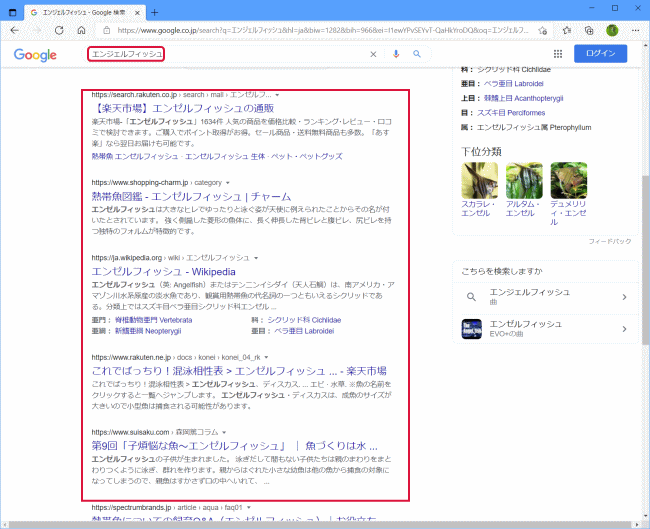Add page to favorites star icon
The width and height of the screenshot is (650, 529).
(x=543, y=30)
